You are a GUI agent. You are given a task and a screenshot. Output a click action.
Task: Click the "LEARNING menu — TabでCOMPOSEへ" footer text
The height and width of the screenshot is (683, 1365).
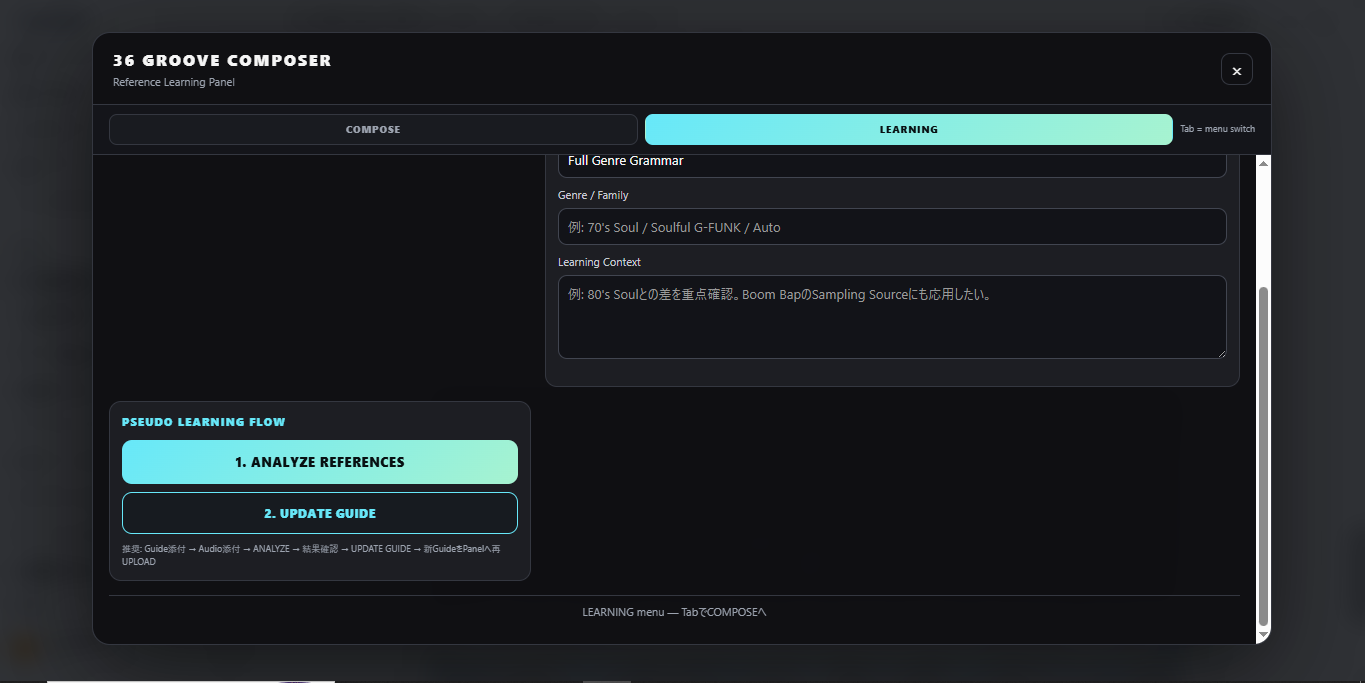coord(674,612)
